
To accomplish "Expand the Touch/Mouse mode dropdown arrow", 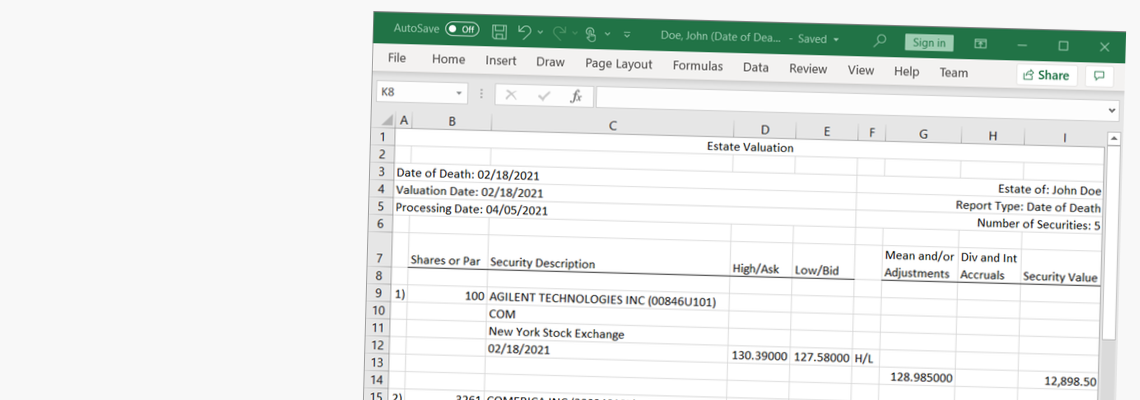I will tap(607, 34).
